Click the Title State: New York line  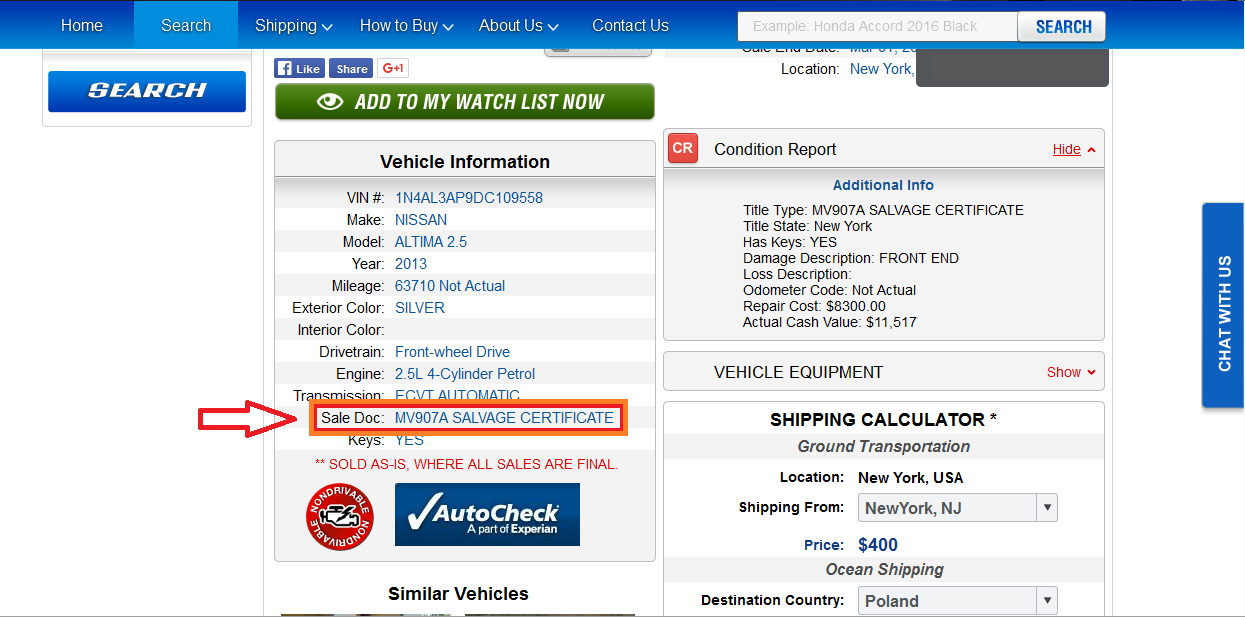click(808, 226)
